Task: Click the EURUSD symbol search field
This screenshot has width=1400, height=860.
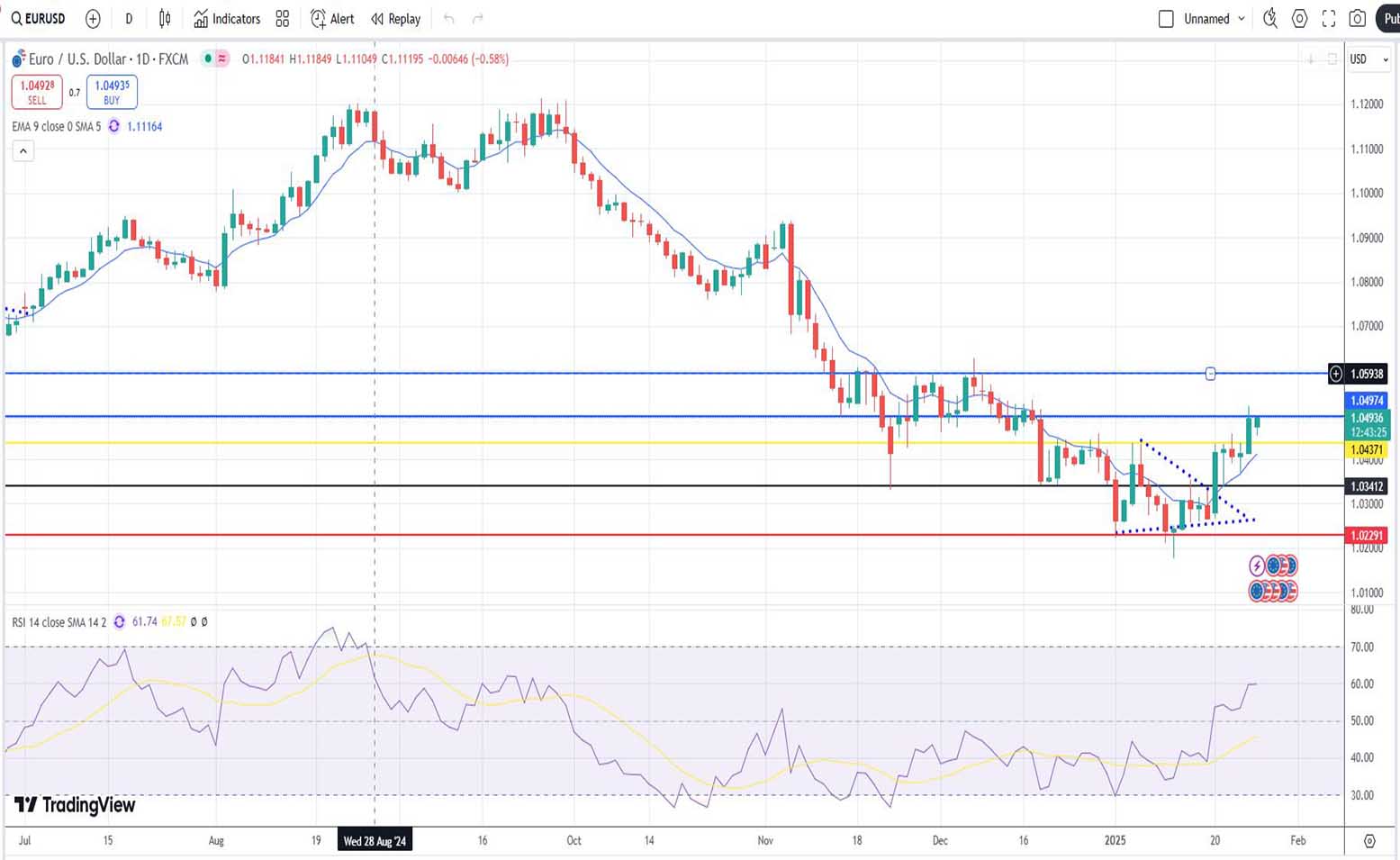Action: tap(38, 18)
